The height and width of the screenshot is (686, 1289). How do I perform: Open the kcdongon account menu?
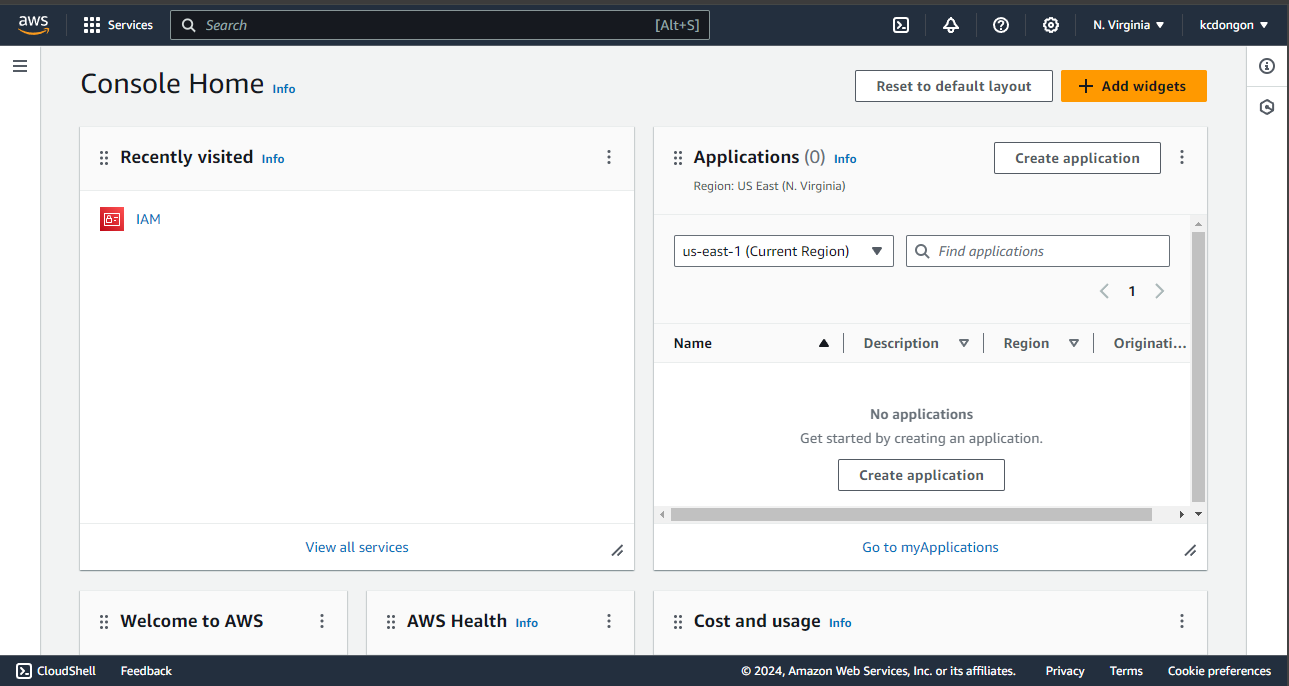coord(1234,25)
